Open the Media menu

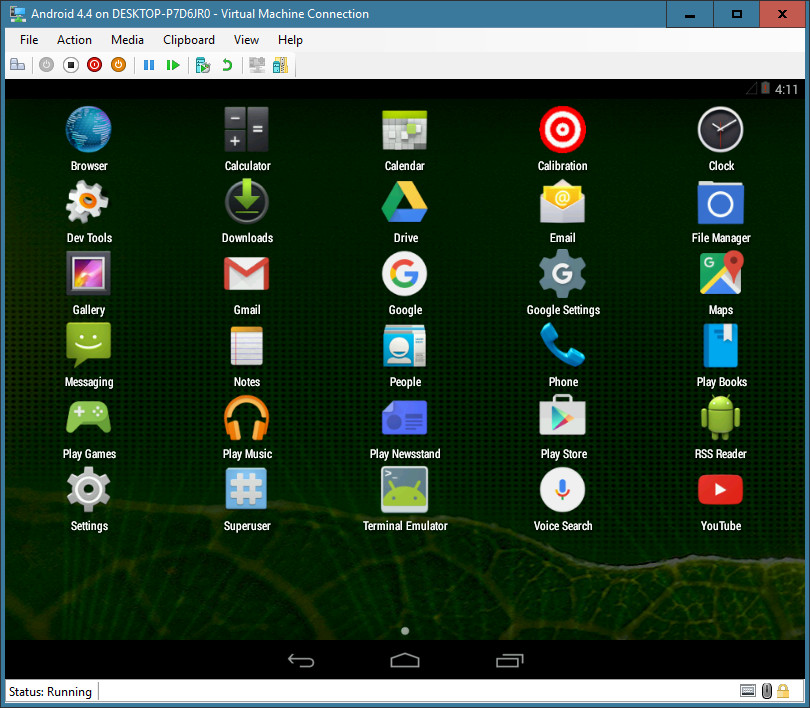coord(127,40)
